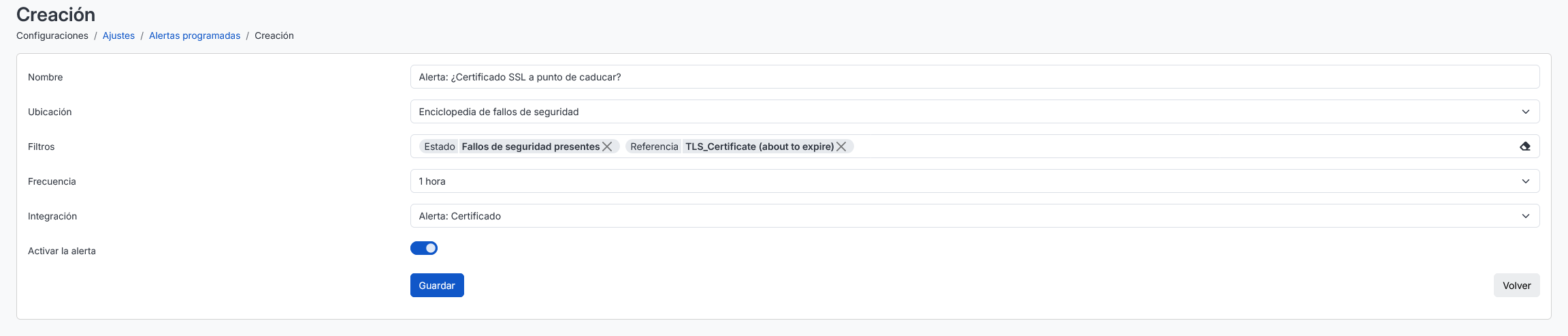Viewport: 1568px width, 336px height.
Task: Click empty area of Filtros field
Action: point(1184,147)
